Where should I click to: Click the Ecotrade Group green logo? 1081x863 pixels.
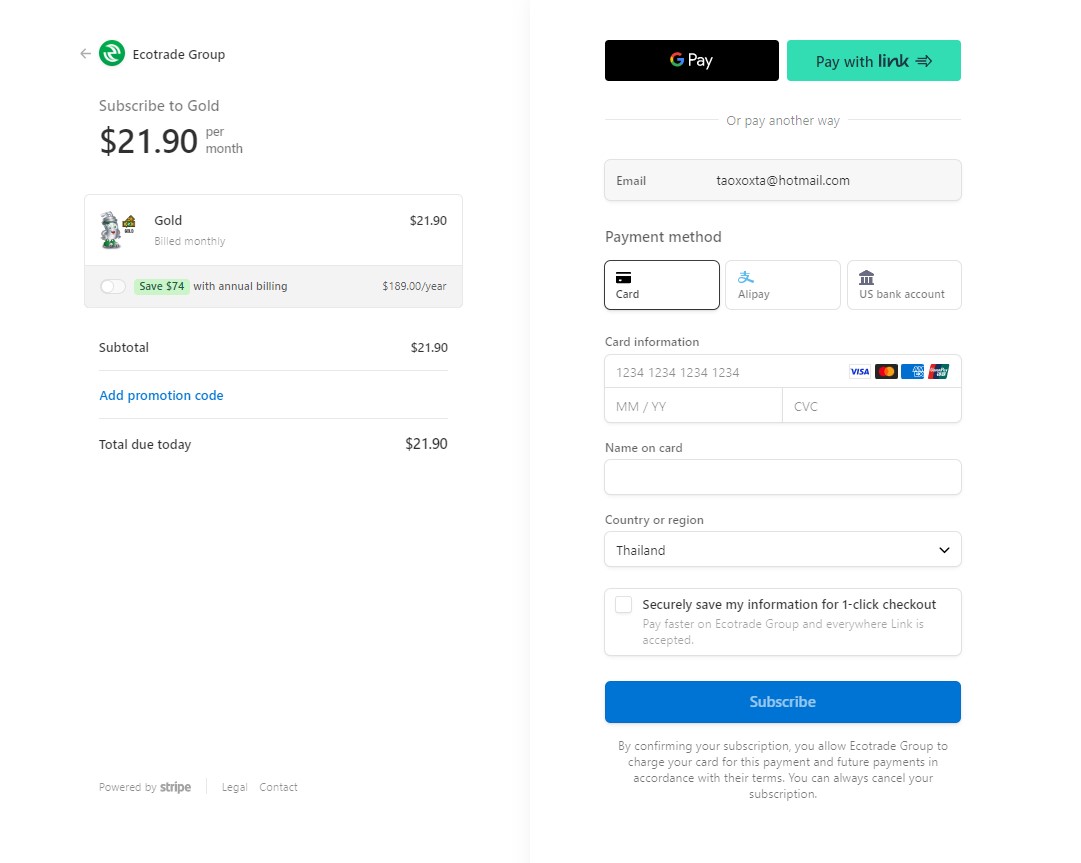[112, 54]
